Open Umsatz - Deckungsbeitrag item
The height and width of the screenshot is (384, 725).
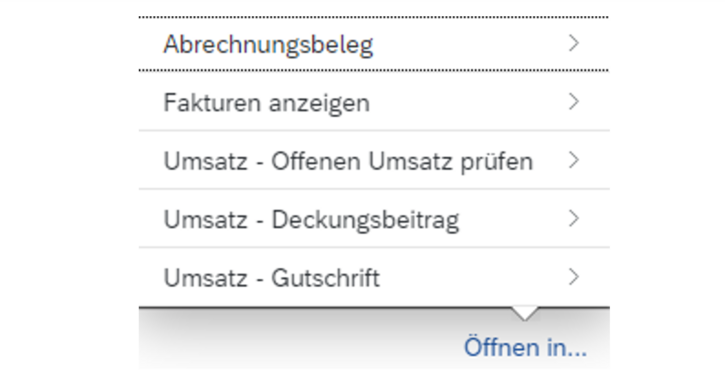coord(374,218)
